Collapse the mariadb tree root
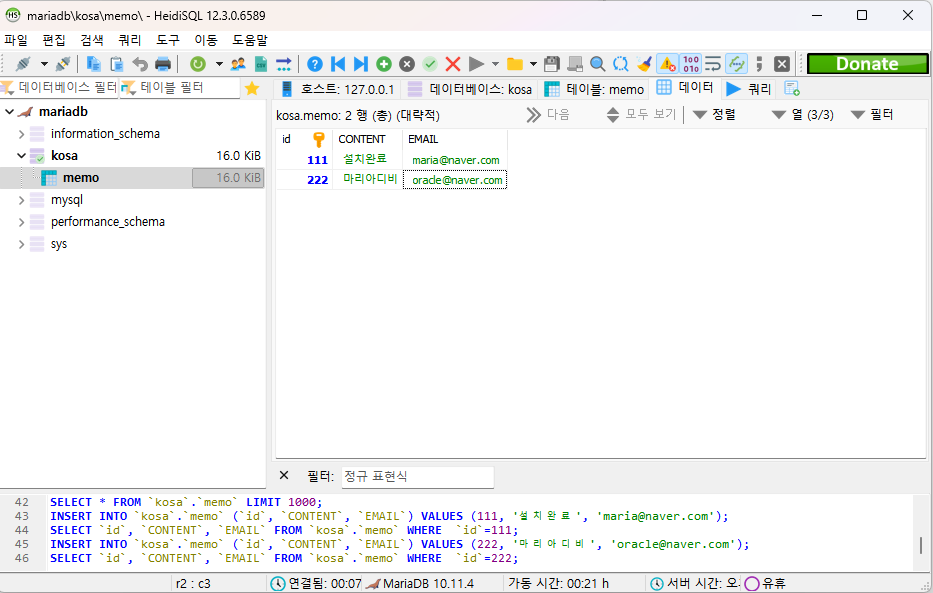Image resolution: width=933 pixels, height=593 pixels. (x=10, y=111)
